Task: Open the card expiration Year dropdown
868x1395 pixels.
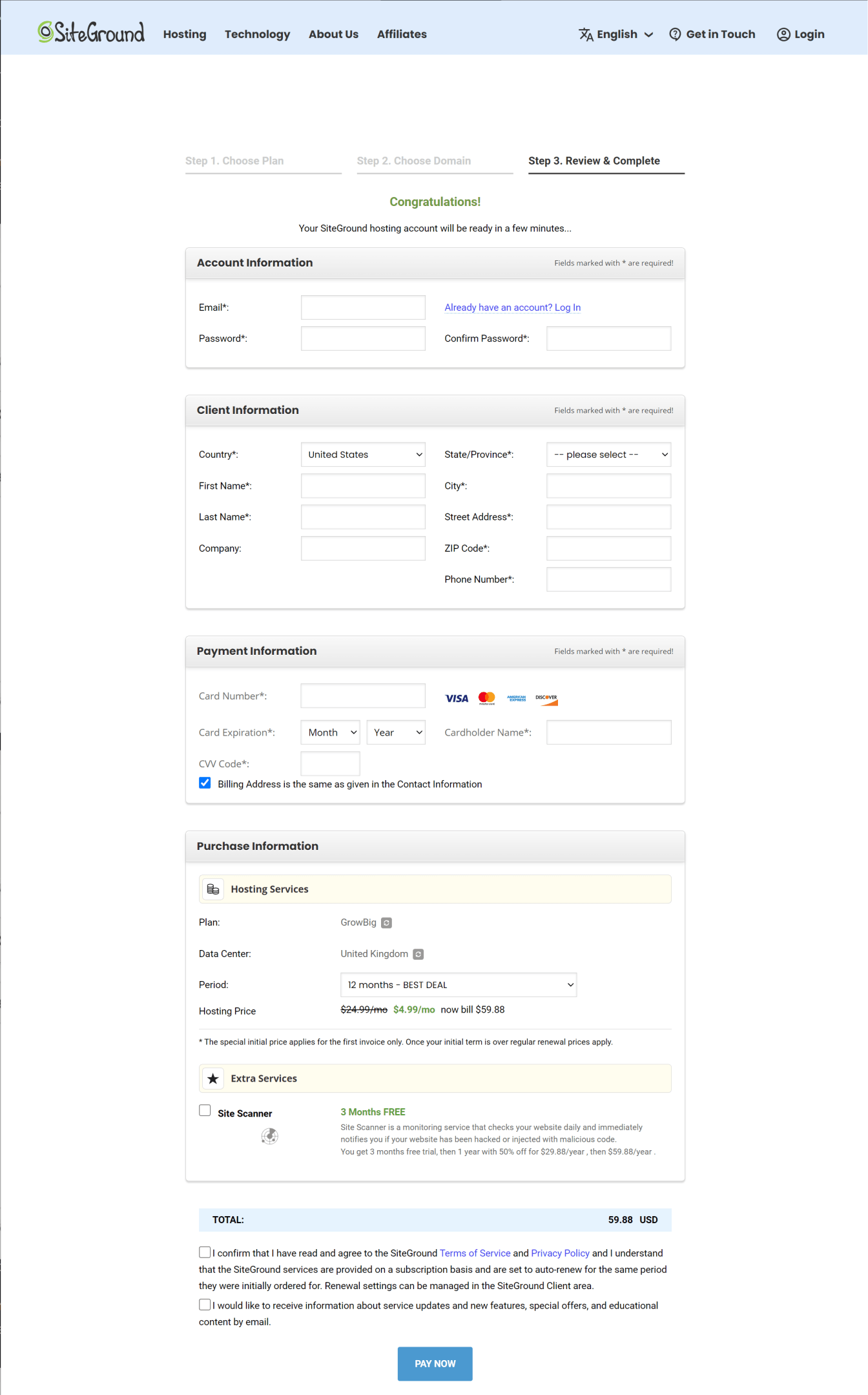Action: [x=396, y=732]
